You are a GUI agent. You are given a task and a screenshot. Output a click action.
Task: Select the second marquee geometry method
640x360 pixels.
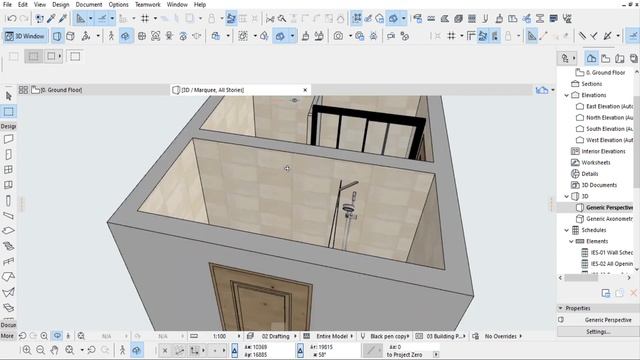pyautogui.click(x=51, y=56)
